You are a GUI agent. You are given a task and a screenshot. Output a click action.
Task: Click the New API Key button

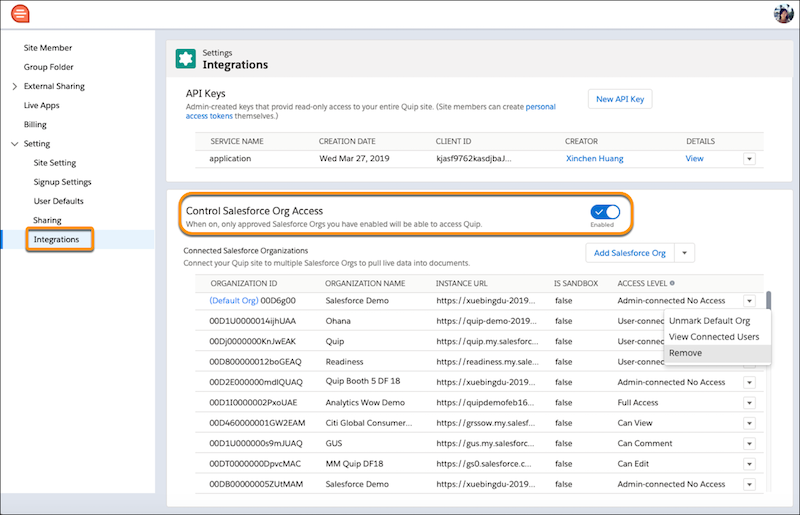tap(620, 99)
